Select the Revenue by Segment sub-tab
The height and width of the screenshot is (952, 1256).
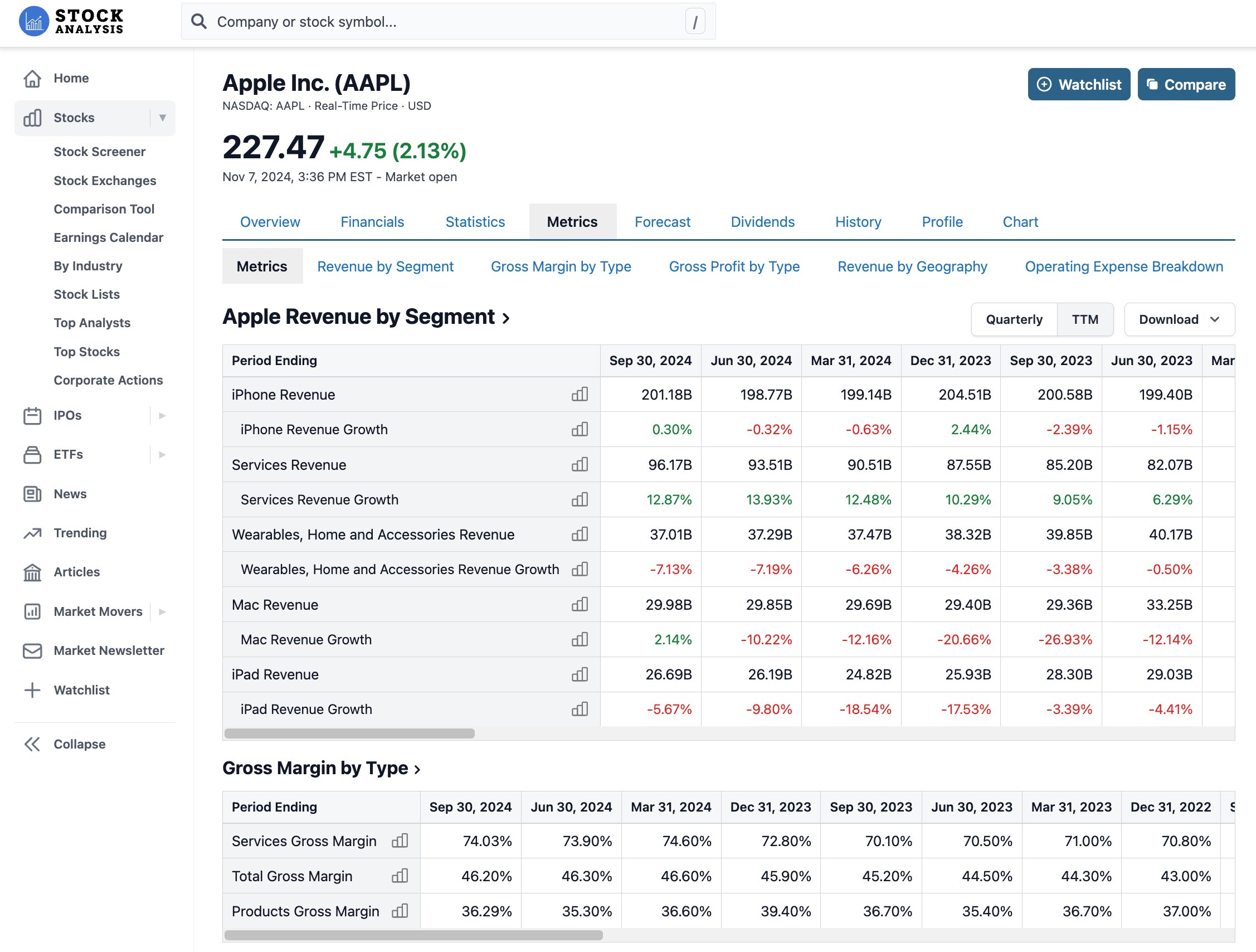(x=385, y=266)
